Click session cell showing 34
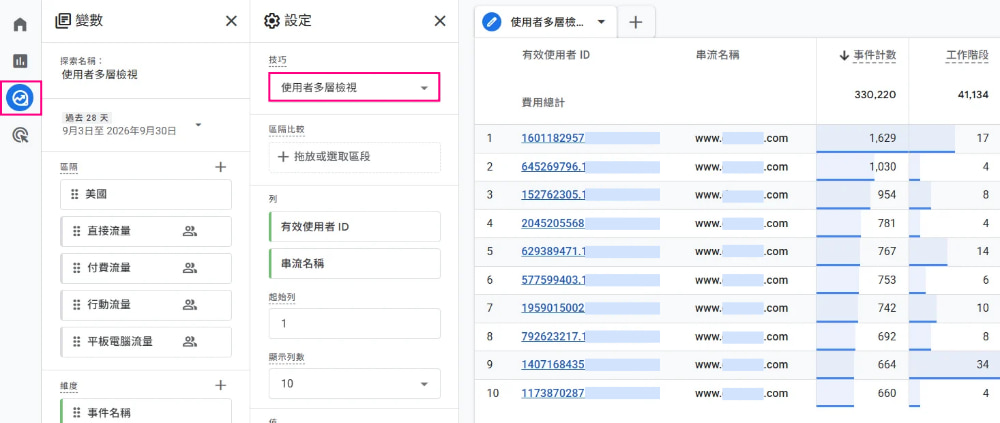The height and width of the screenshot is (423, 1000). tap(954, 364)
